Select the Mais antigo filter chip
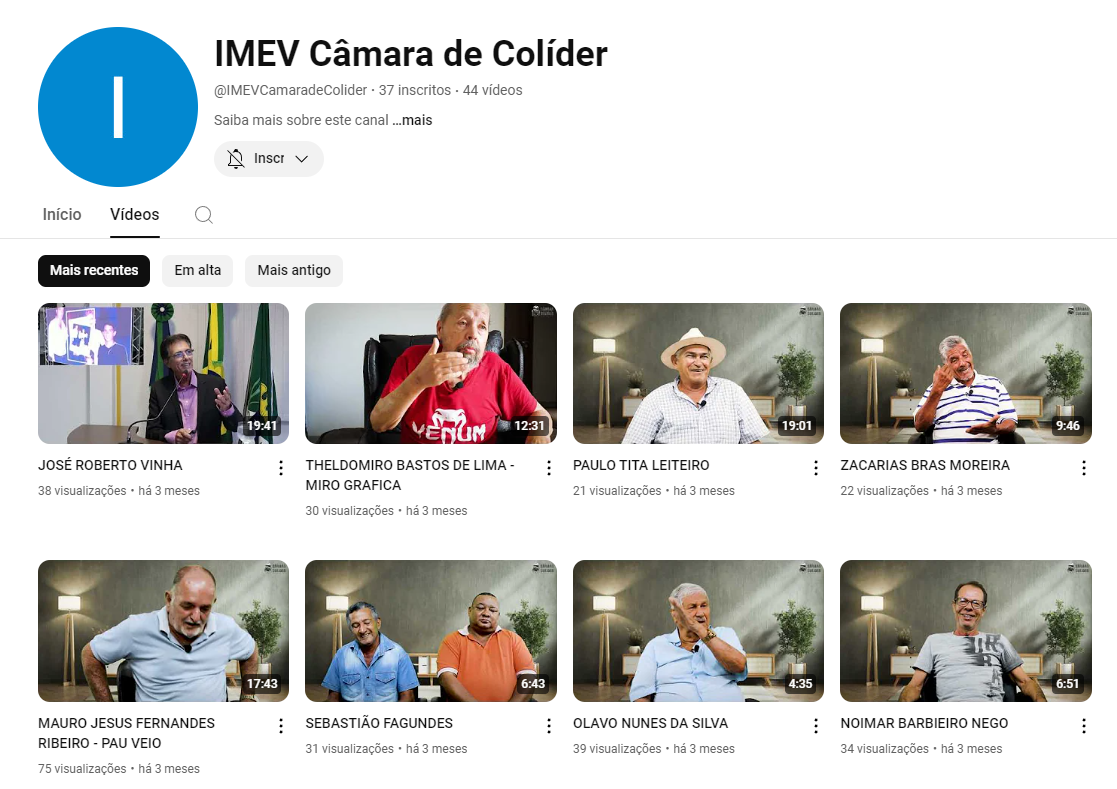The height and width of the screenshot is (789, 1117). click(293, 271)
